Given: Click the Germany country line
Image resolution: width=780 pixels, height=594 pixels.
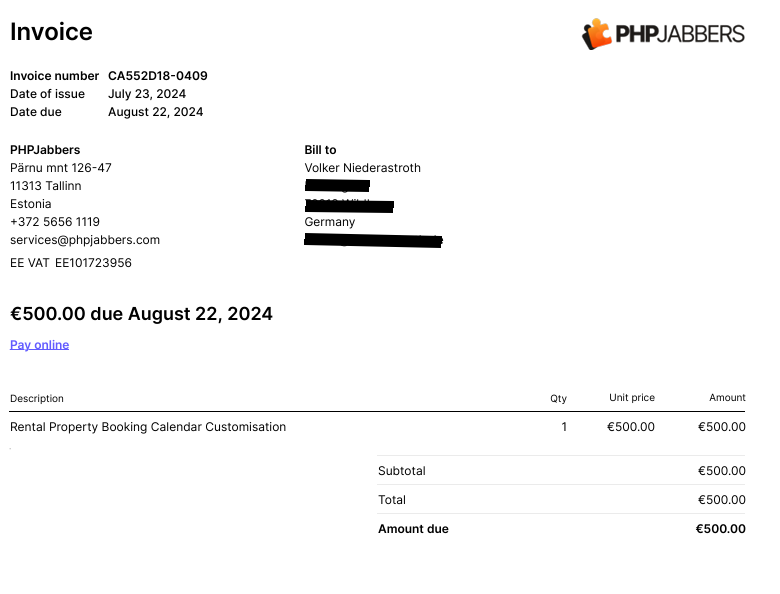Looking at the screenshot, I should (330, 222).
